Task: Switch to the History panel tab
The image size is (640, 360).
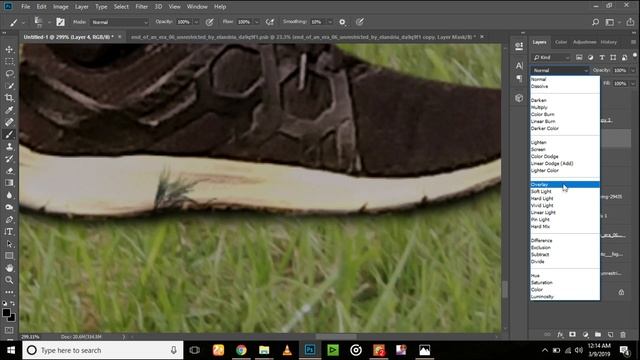Action: [609, 42]
